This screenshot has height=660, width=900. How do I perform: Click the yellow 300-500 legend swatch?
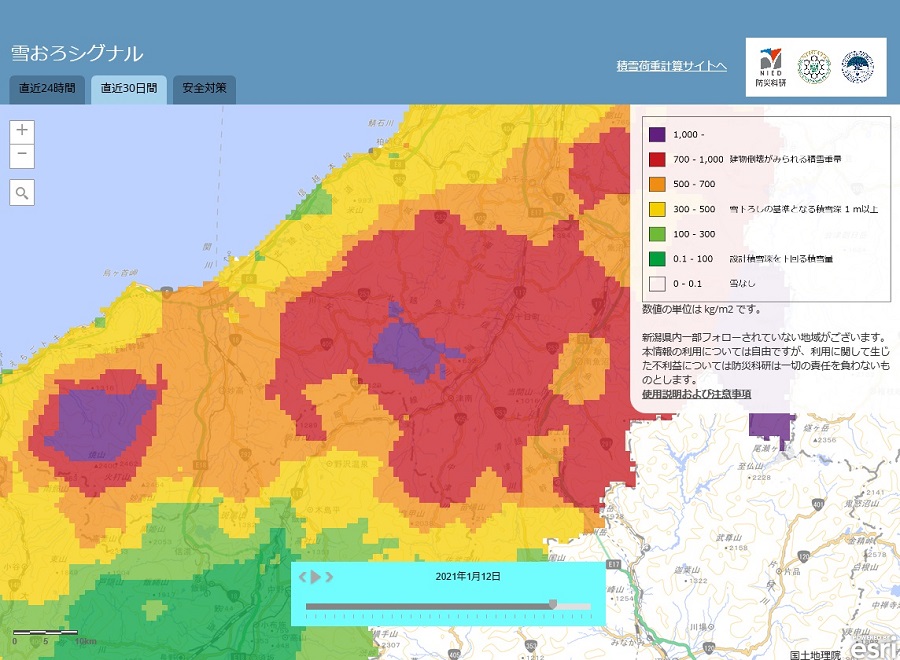coord(657,209)
